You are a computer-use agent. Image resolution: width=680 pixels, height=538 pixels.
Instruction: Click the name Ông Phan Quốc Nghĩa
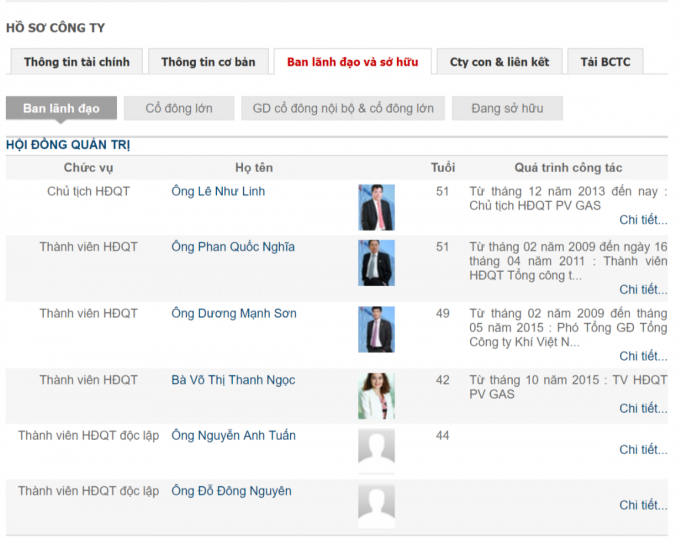click(x=233, y=247)
